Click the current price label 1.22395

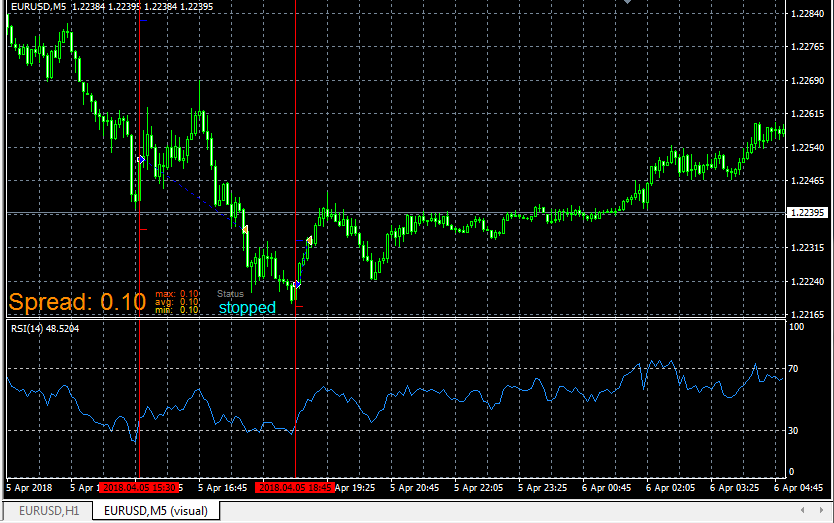tap(807, 213)
